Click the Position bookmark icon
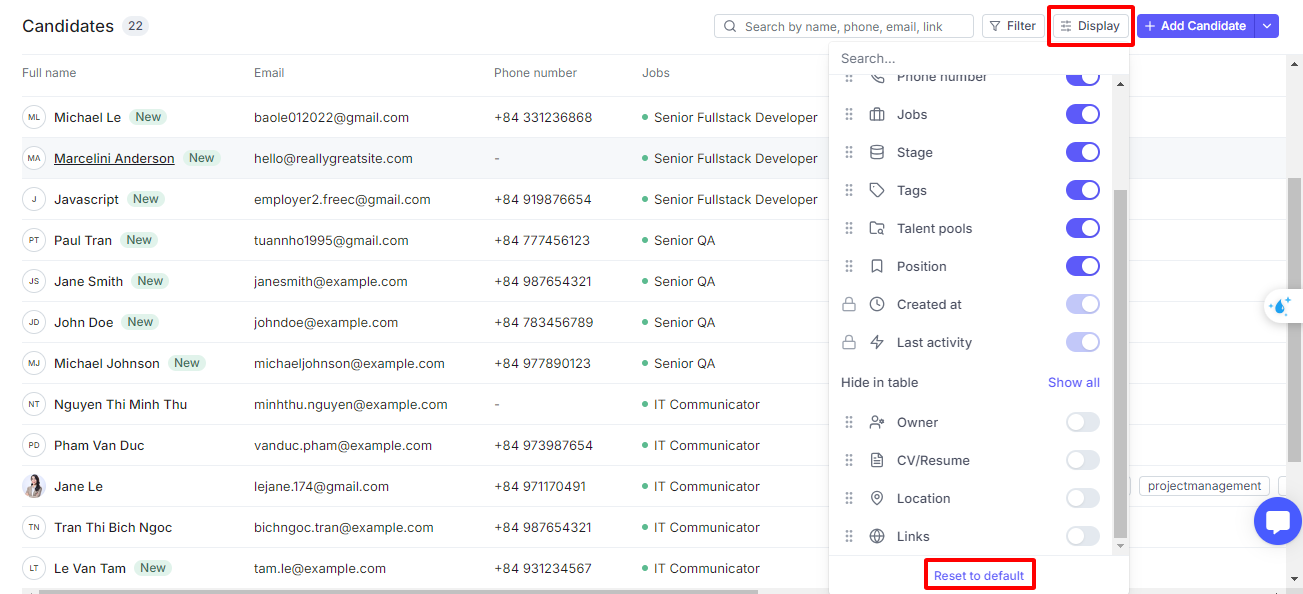 (x=877, y=267)
